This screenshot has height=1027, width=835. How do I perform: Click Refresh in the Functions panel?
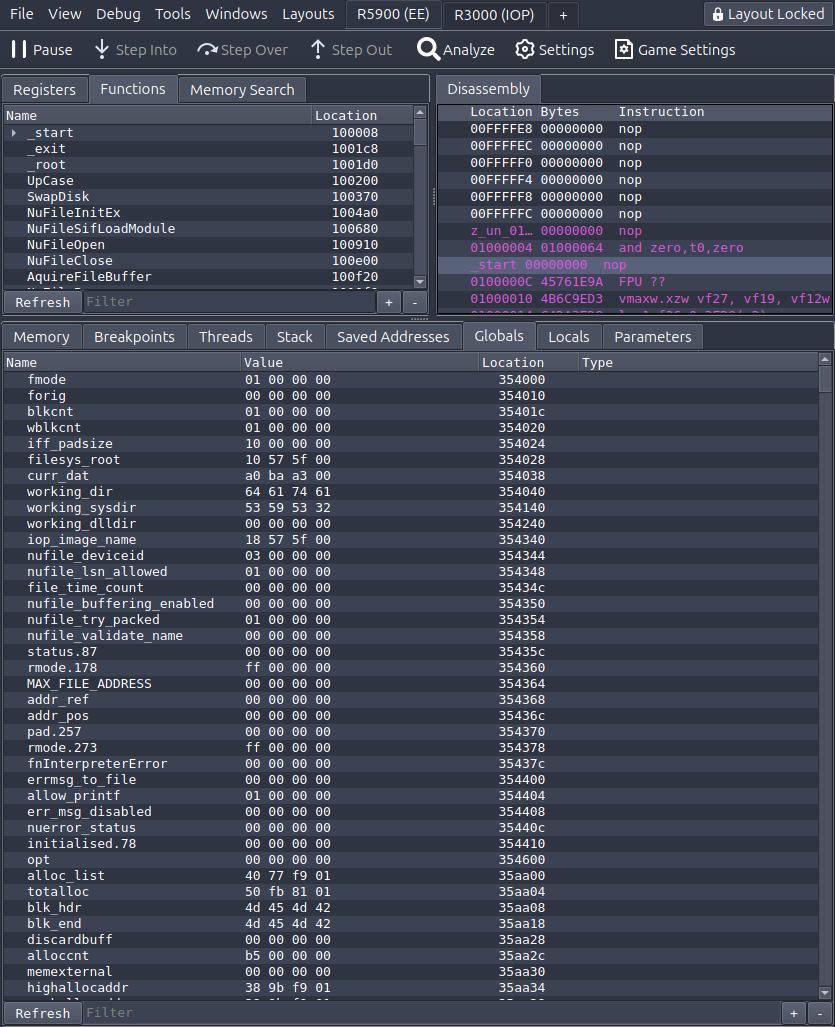click(43, 302)
